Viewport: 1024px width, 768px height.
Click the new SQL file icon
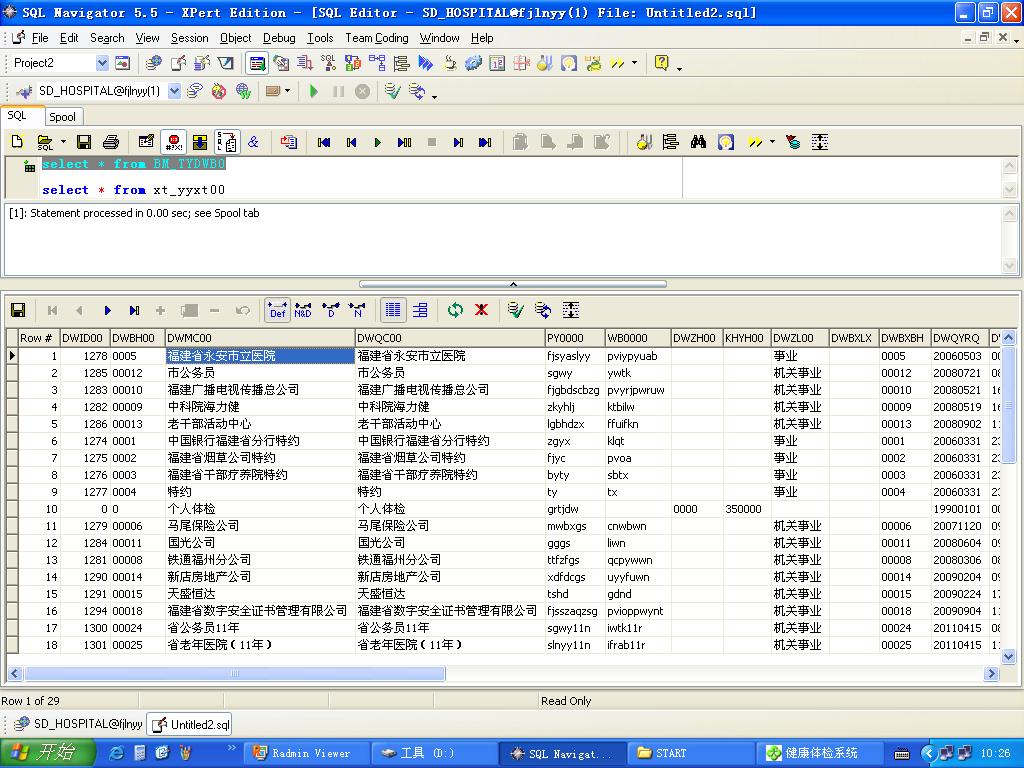[x=18, y=142]
